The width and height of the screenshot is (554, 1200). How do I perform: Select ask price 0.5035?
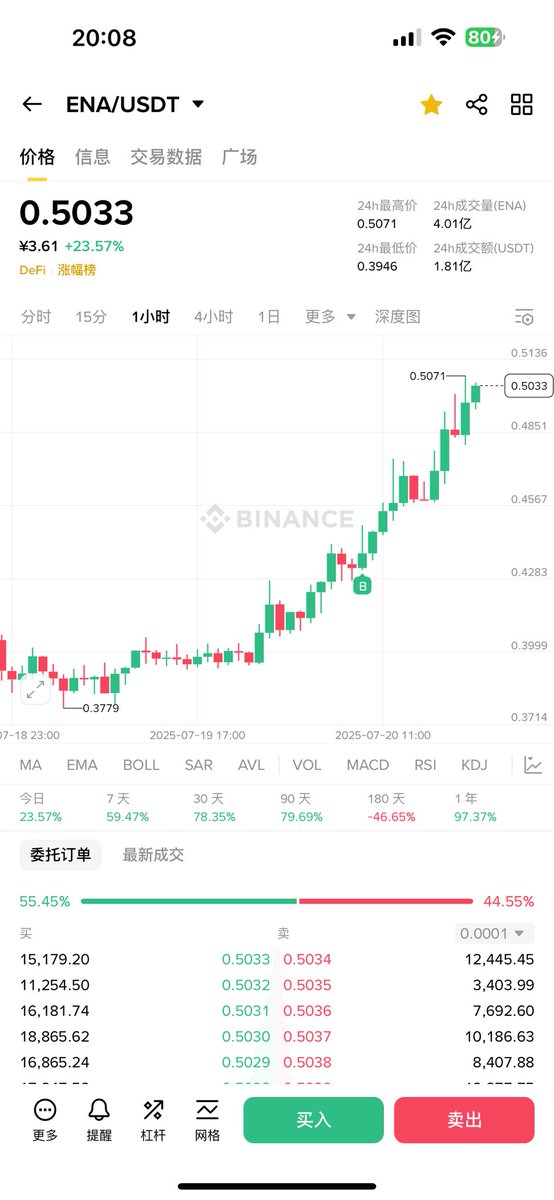point(307,985)
